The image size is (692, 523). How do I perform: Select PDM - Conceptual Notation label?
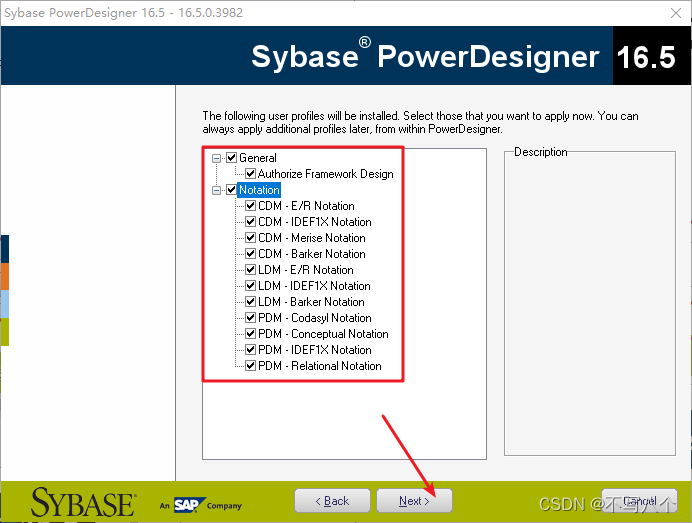click(323, 334)
